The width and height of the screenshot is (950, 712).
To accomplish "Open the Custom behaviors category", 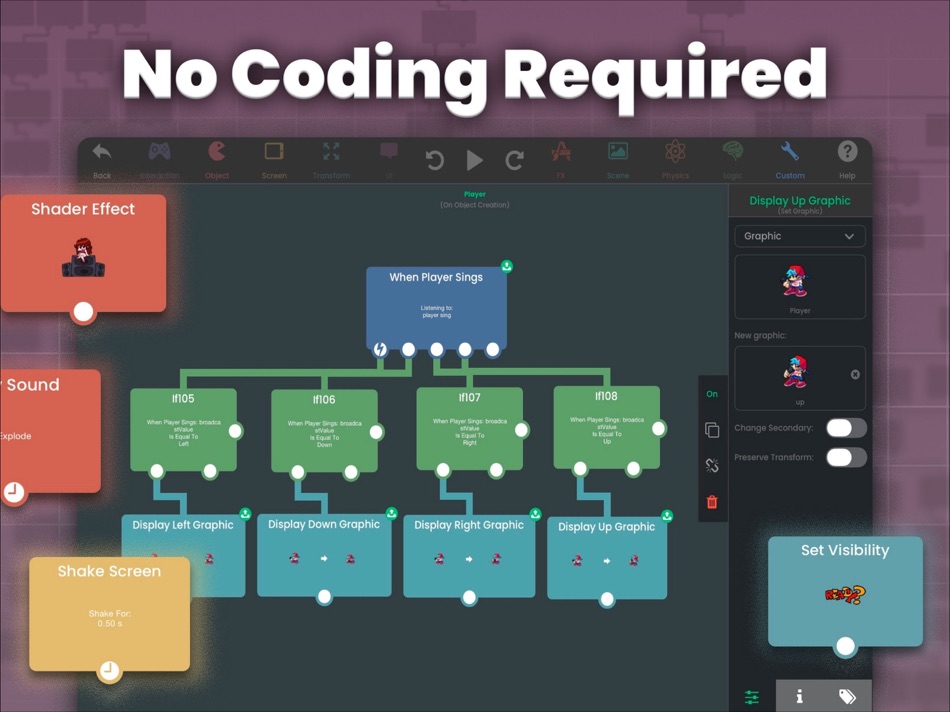I will click(x=790, y=159).
